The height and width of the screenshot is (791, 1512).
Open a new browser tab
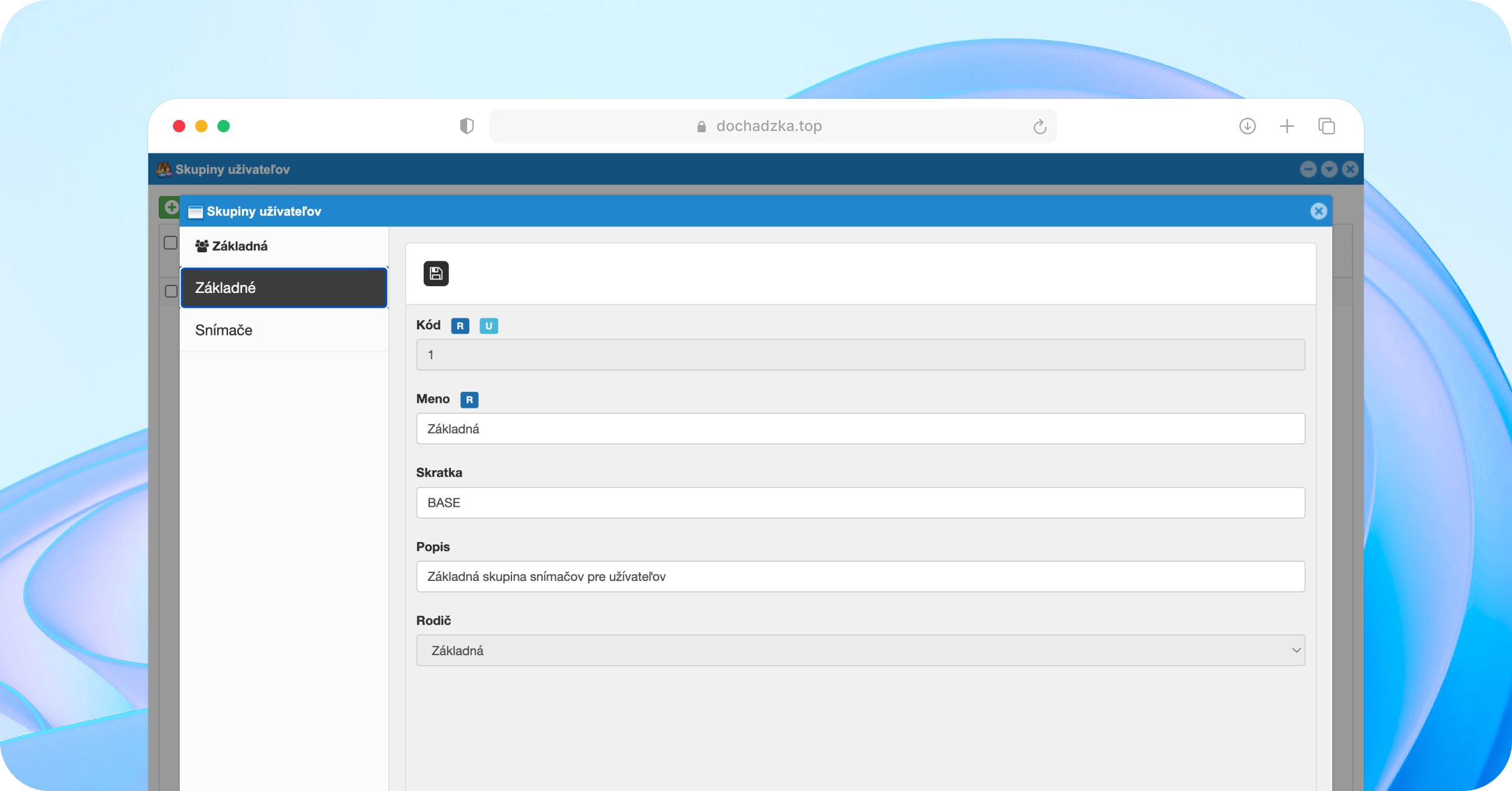click(x=1287, y=126)
